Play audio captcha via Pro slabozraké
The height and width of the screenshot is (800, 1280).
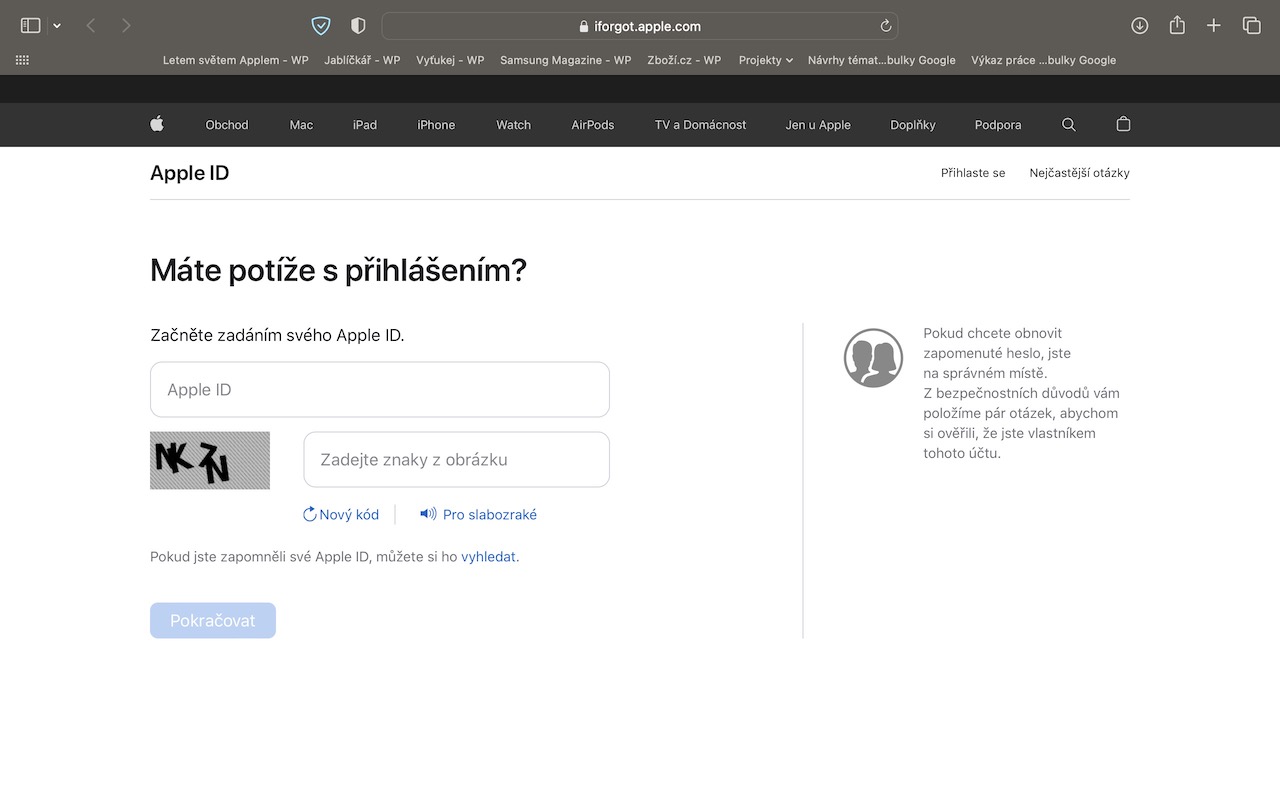478,515
